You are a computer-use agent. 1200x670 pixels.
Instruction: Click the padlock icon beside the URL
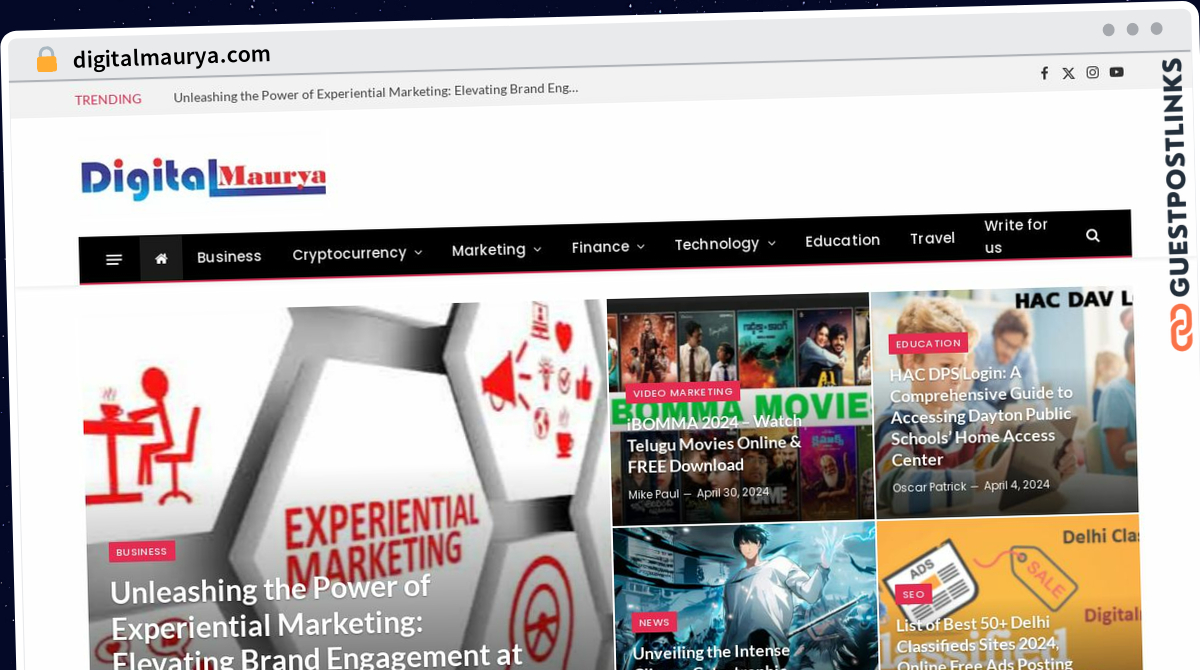point(47,60)
